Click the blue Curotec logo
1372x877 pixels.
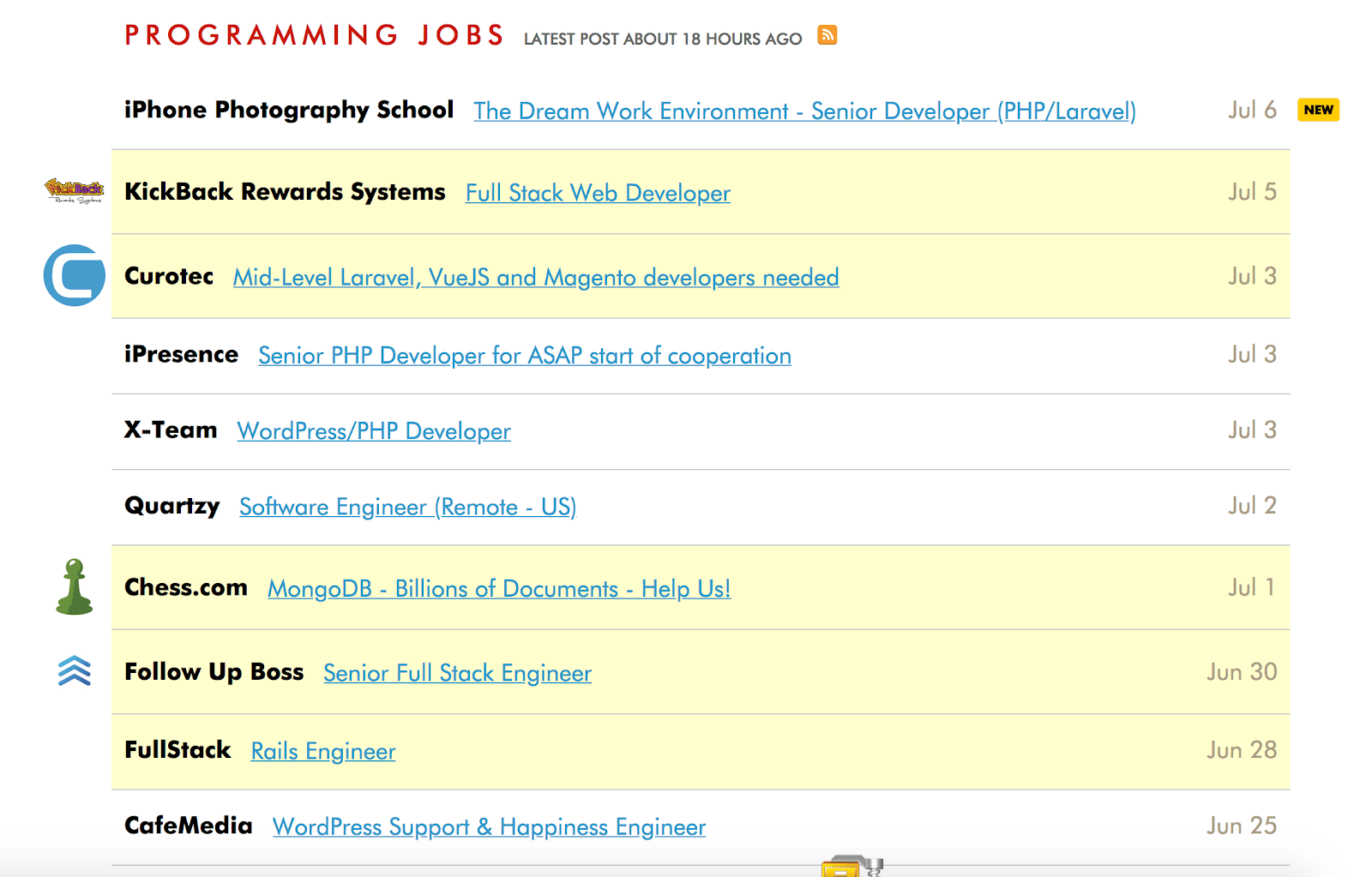pos(75,275)
